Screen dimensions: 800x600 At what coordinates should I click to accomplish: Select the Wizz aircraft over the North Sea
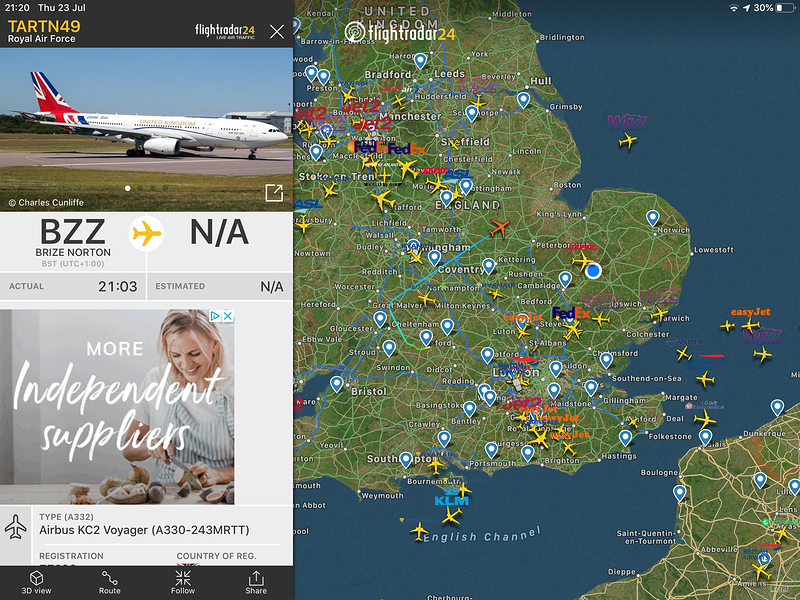point(628,139)
